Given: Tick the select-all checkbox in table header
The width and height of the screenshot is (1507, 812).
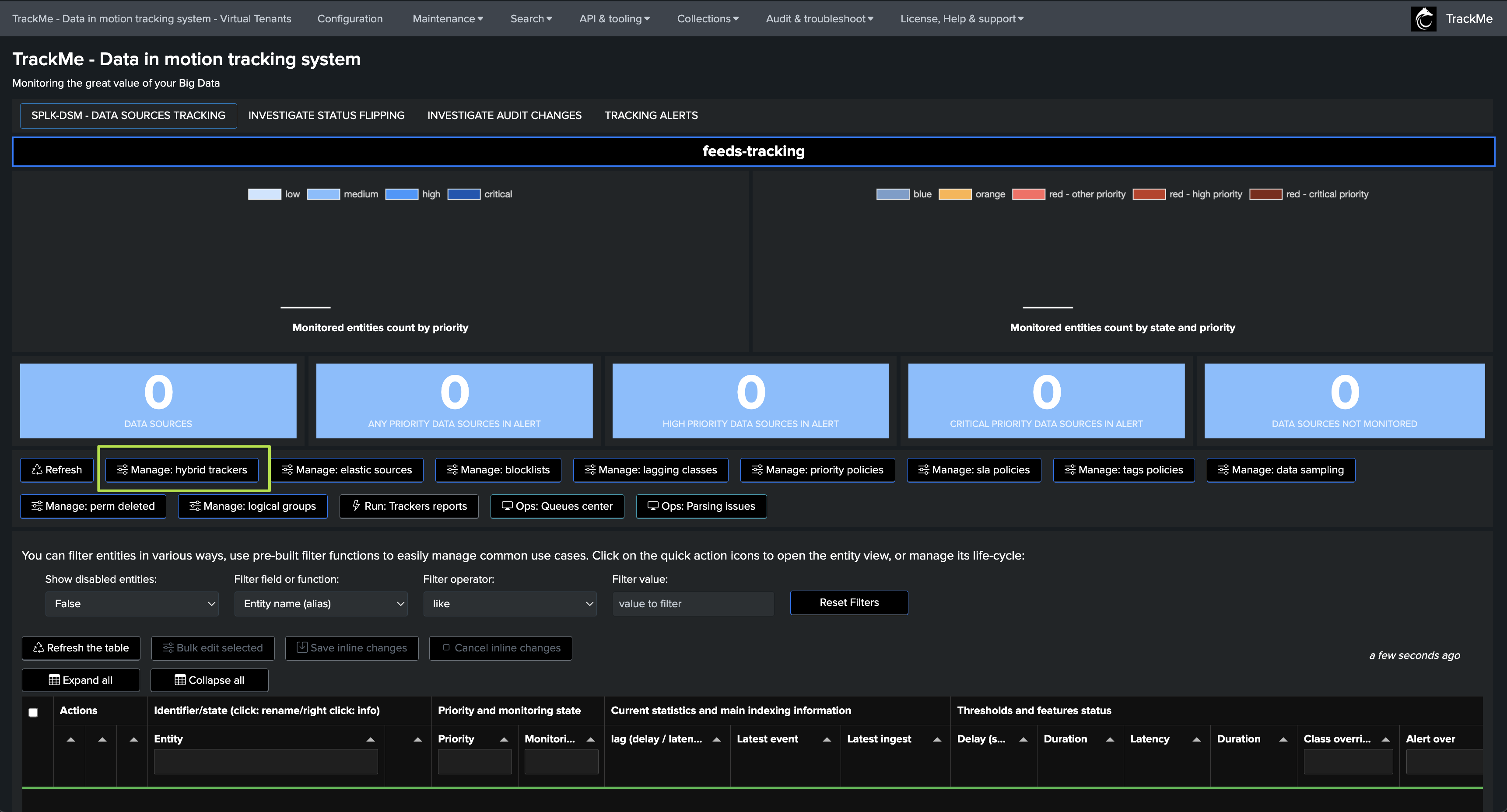Looking at the screenshot, I should point(33,713).
